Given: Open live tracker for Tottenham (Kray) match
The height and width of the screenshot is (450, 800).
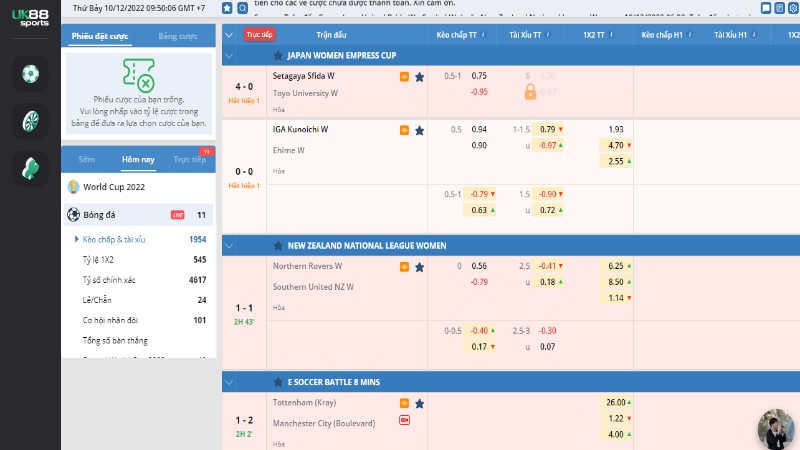Looking at the screenshot, I should coord(404,404).
